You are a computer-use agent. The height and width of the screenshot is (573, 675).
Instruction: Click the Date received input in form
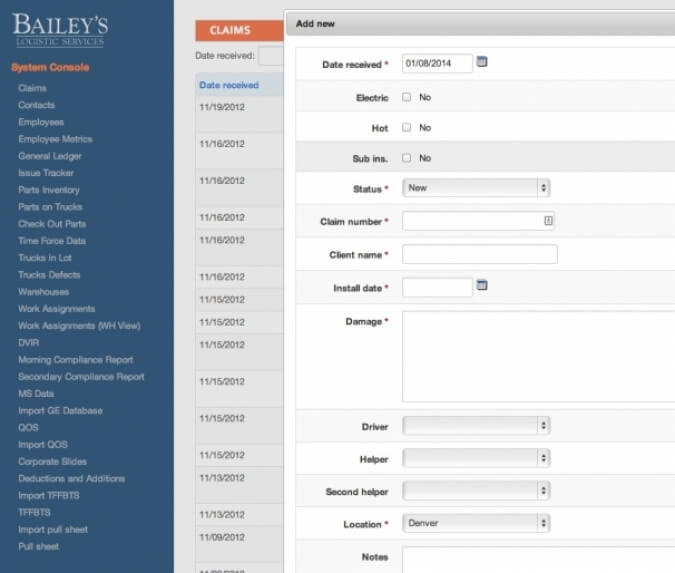coord(437,63)
